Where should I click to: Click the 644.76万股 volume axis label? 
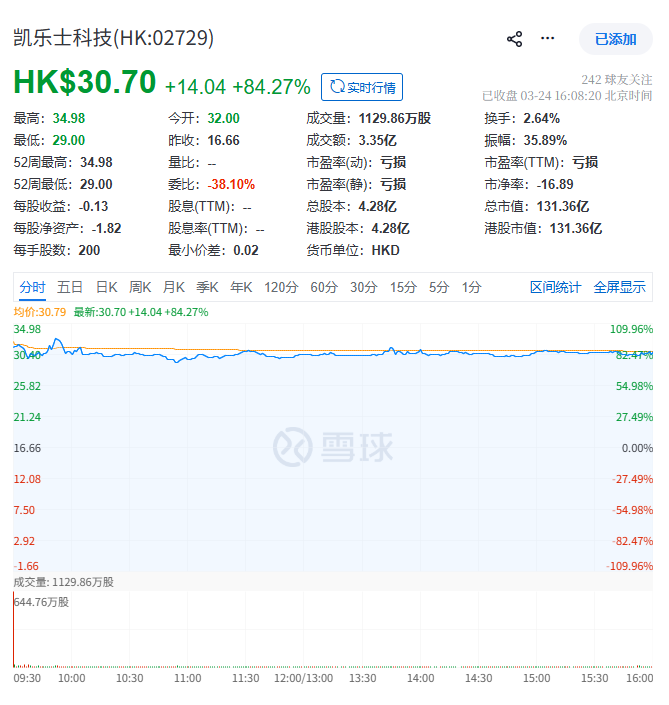point(41,602)
